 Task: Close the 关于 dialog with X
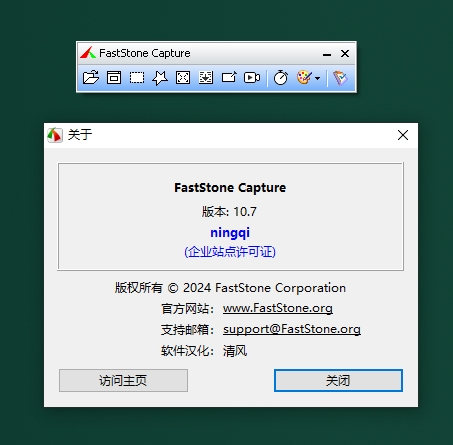(403, 135)
